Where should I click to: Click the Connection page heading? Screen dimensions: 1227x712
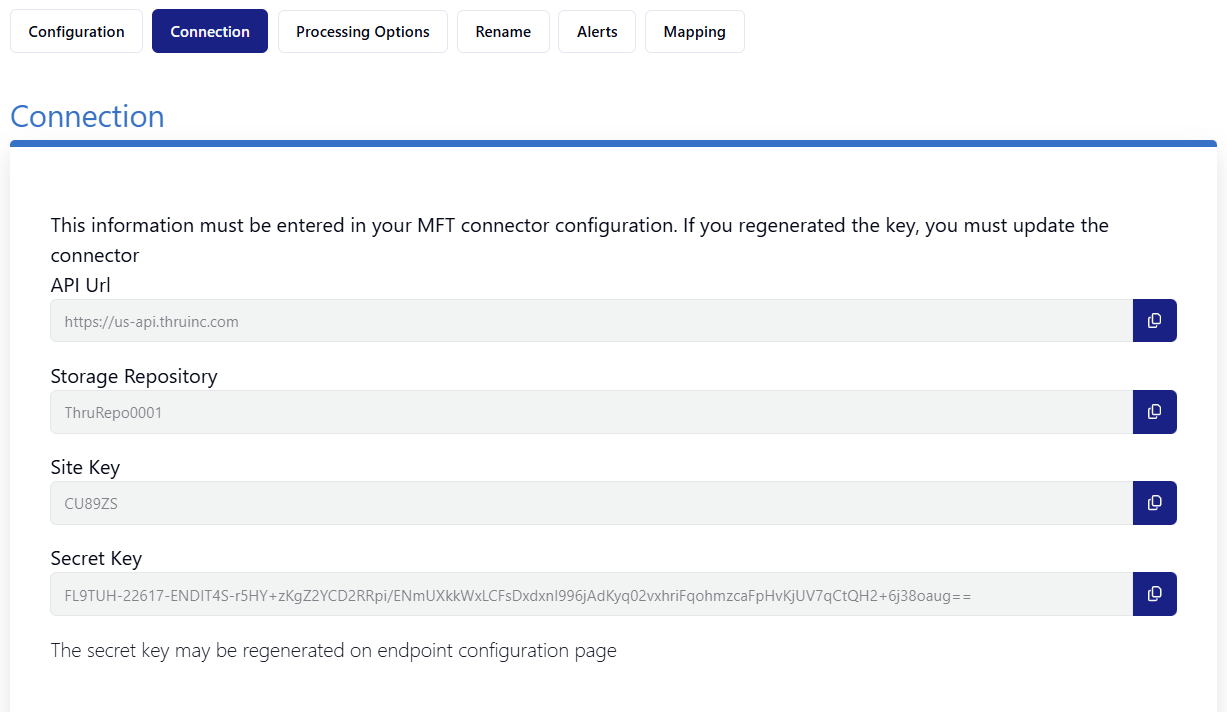87,117
